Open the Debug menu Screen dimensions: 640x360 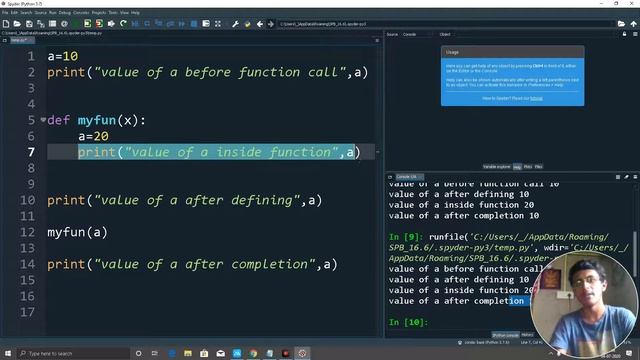tap(64, 13)
